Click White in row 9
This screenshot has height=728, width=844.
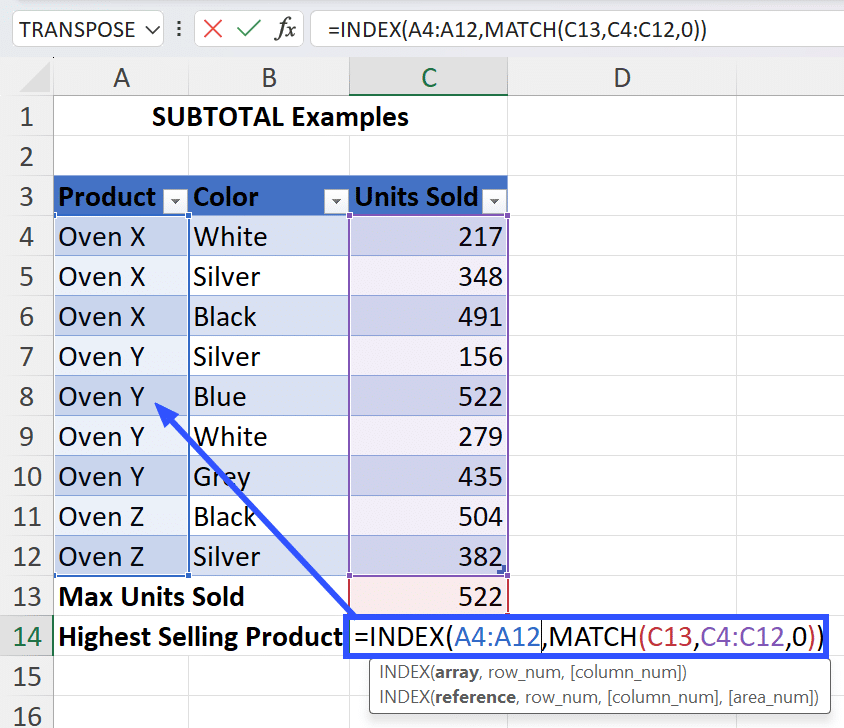tap(269, 437)
